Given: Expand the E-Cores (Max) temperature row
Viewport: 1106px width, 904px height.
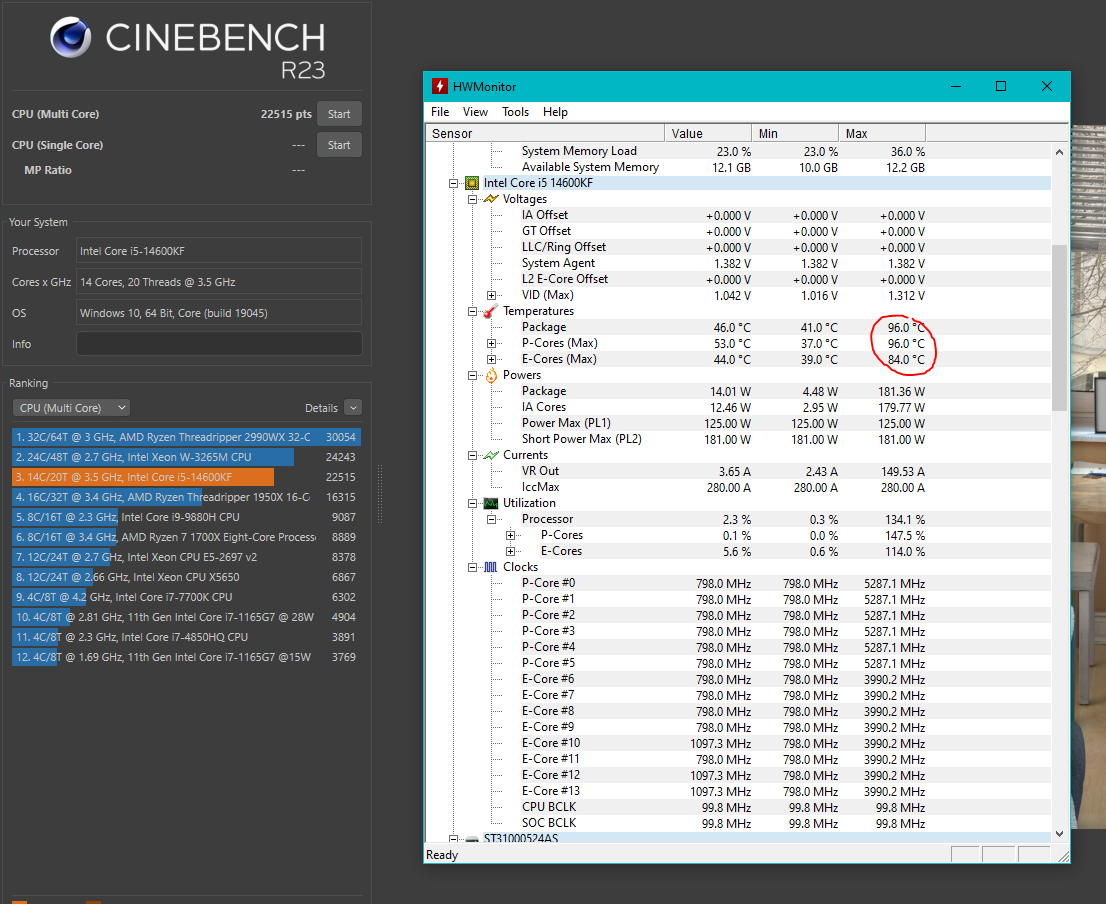Looking at the screenshot, I should pyautogui.click(x=492, y=360).
